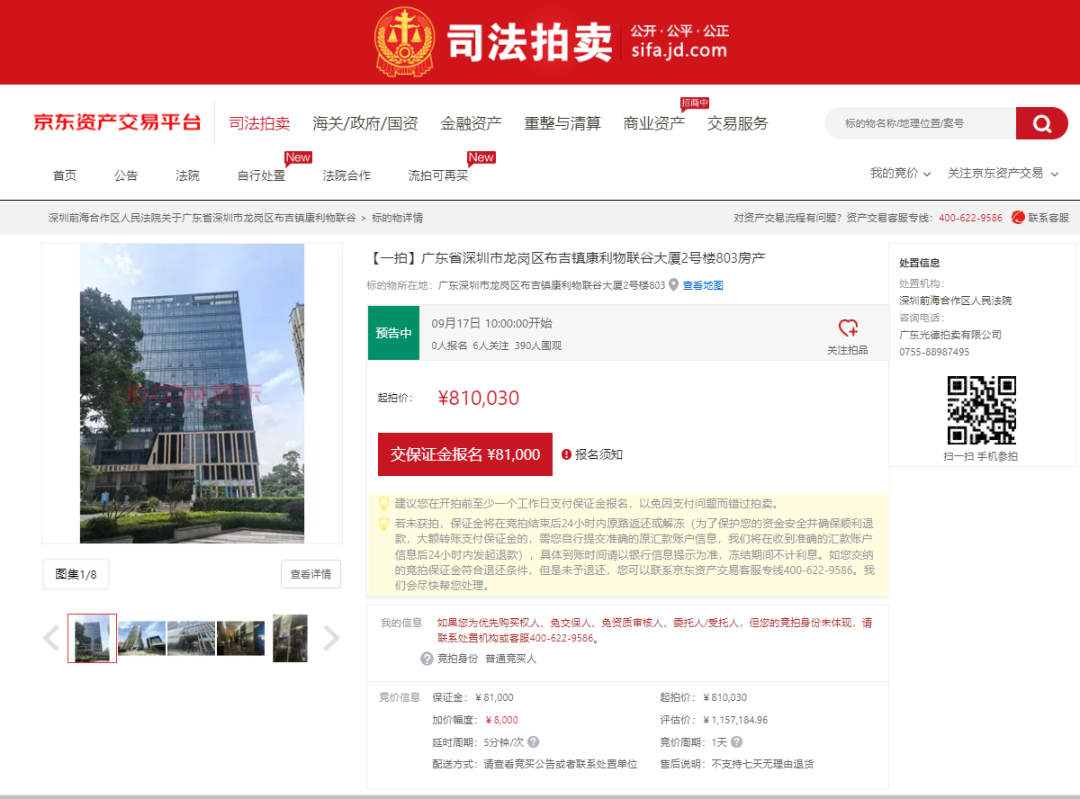Click 09月17日 10:00:00开始 text
This screenshot has height=799, width=1080.
click(492, 323)
